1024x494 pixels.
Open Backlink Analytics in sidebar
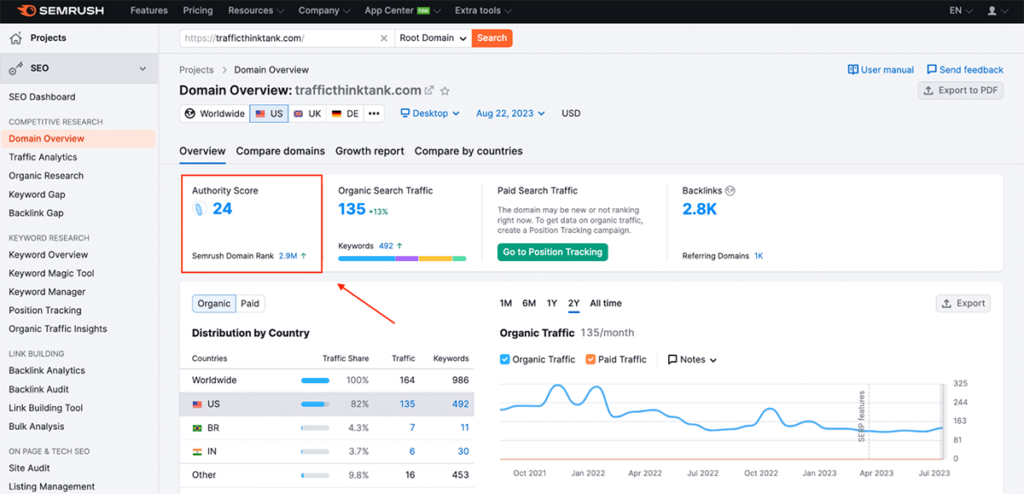coord(47,370)
